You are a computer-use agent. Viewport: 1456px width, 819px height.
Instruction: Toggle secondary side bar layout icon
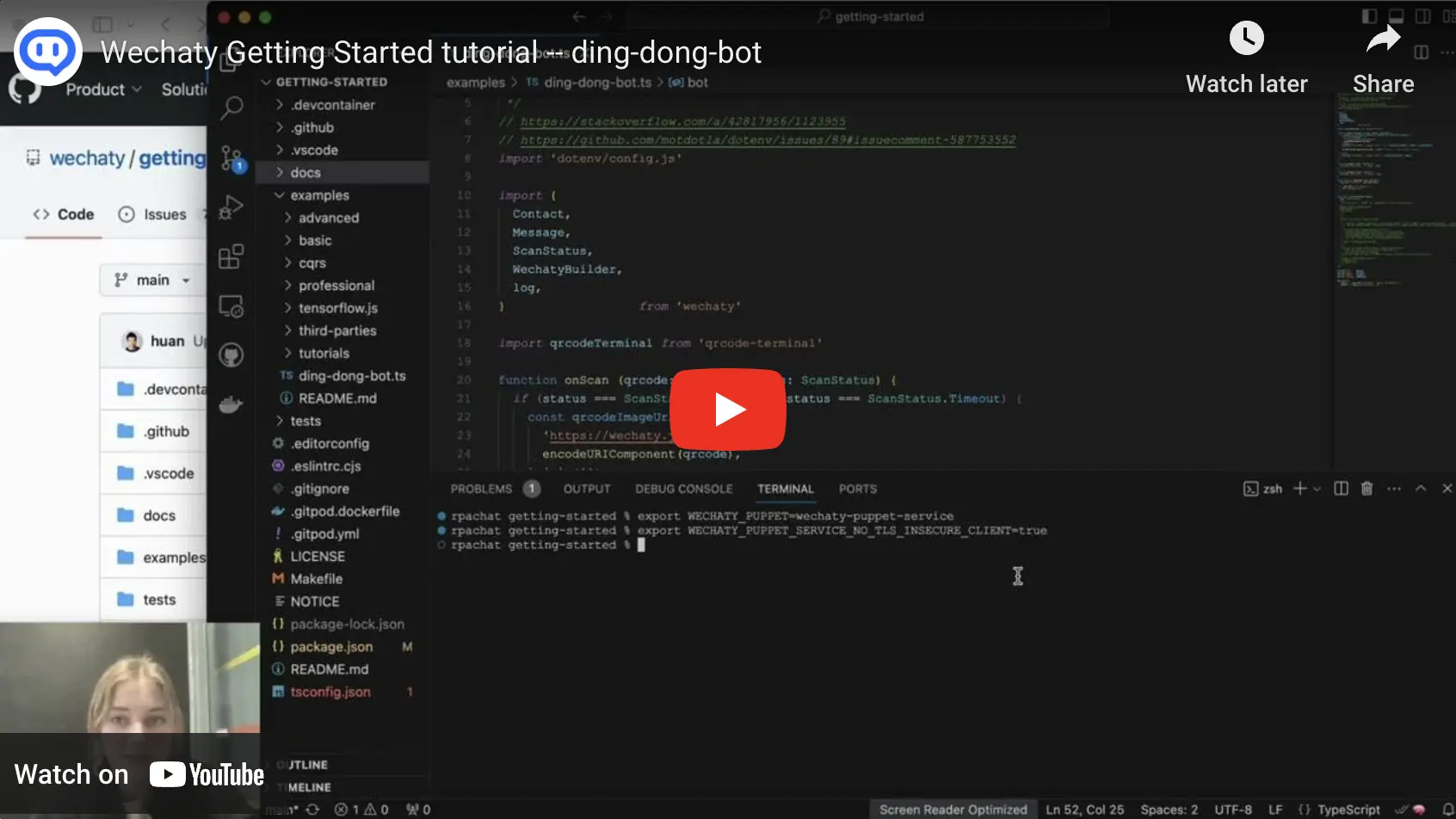click(x=1422, y=16)
